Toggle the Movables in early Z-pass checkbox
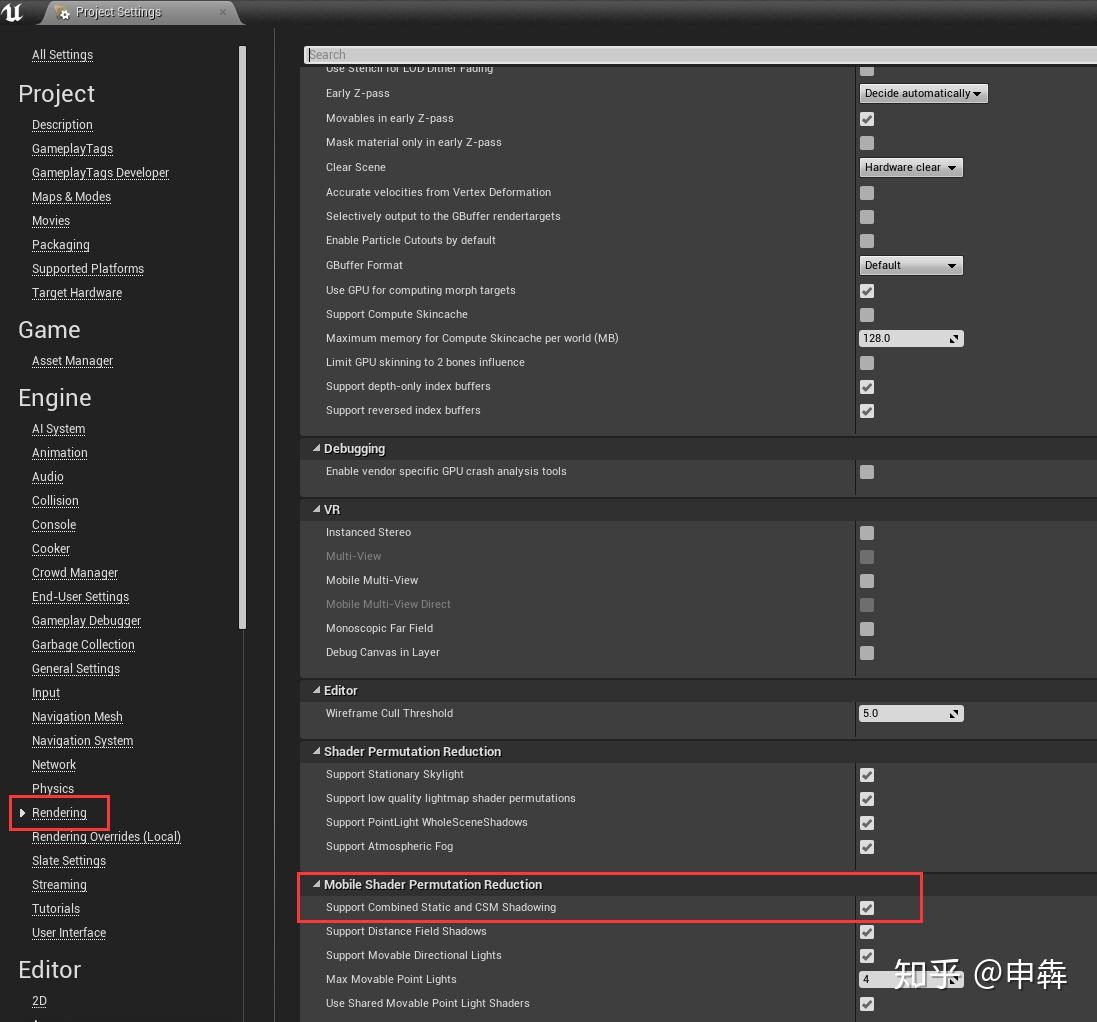 [x=866, y=118]
